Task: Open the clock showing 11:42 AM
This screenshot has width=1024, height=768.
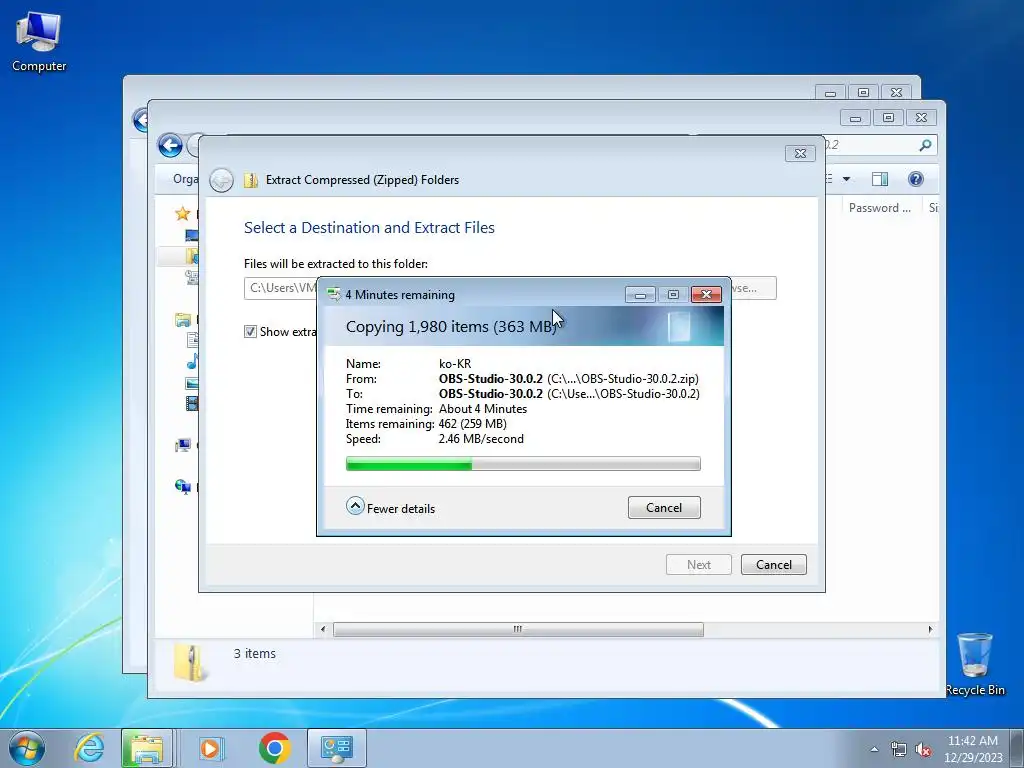Action: 972,749
